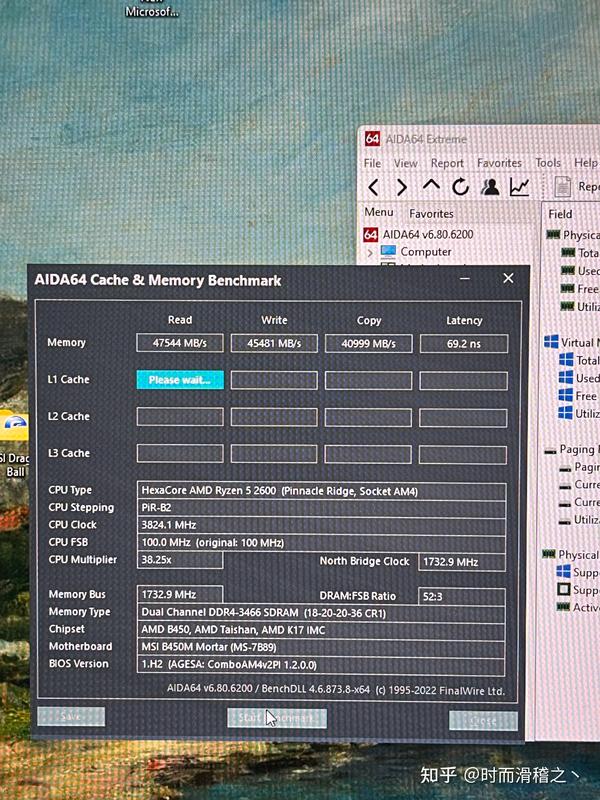Click the L1 Cache Please wait field
Viewport: 600px width, 800px height.
pyautogui.click(x=180, y=380)
